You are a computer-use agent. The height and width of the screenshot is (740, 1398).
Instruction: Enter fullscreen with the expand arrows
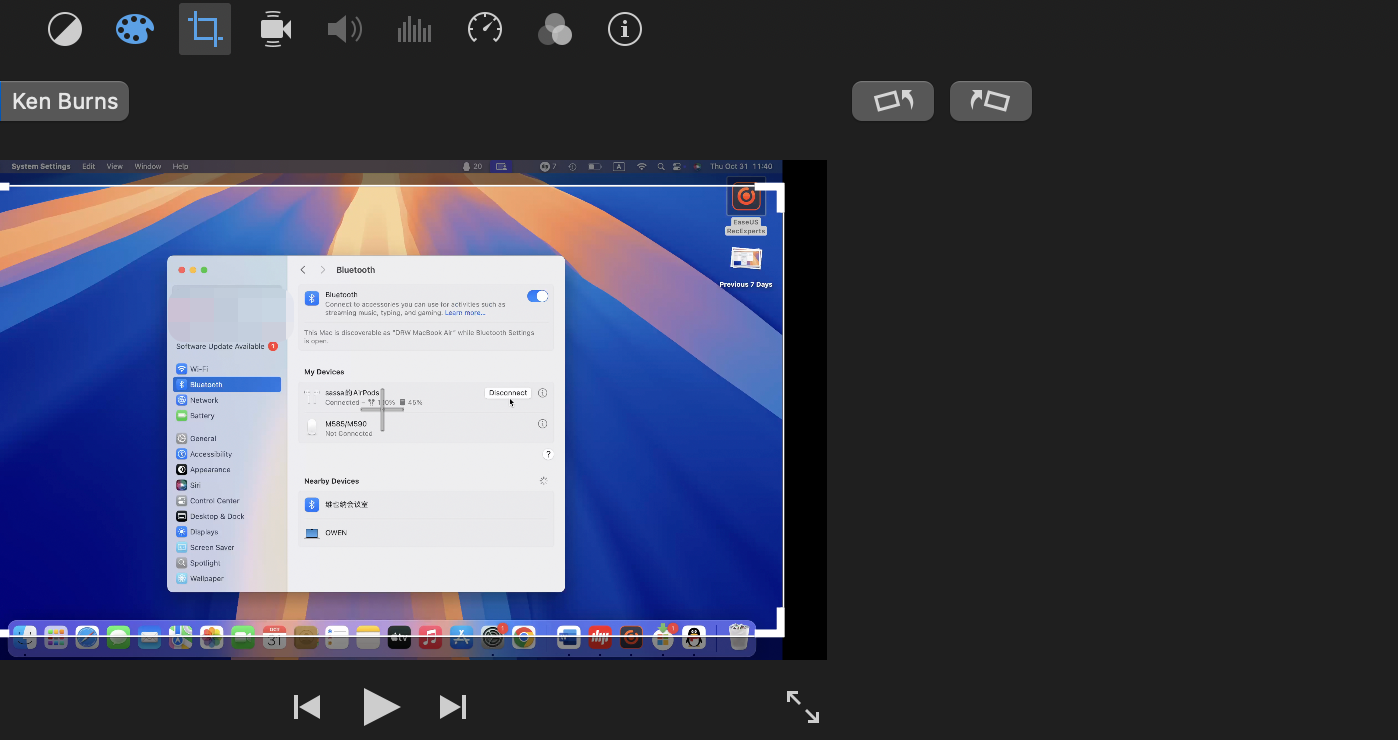[802, 707]
